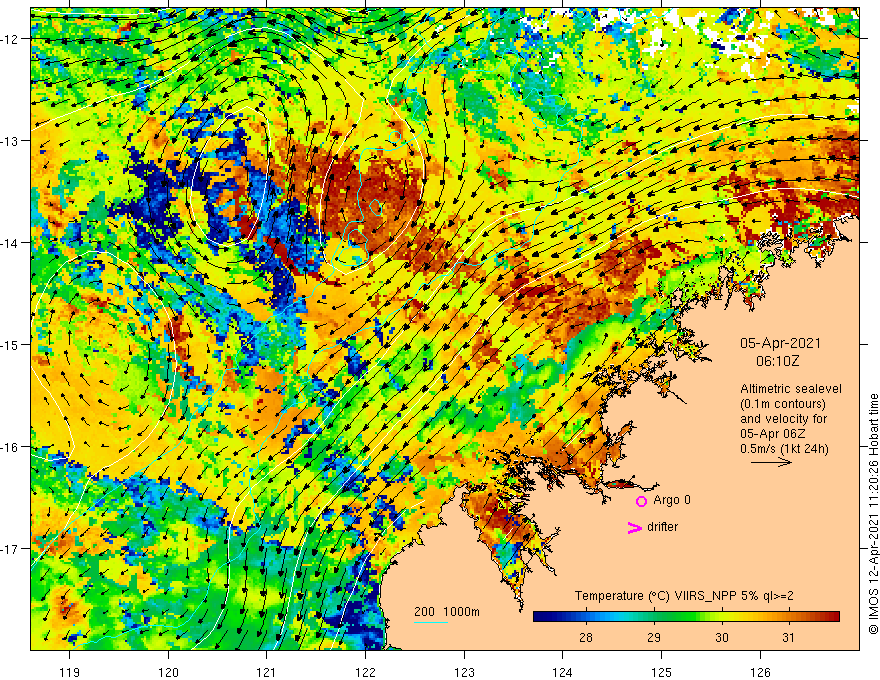Click the 05-Apr-2021 date label
Screen dimensions: 880x680
click(780, 343)
